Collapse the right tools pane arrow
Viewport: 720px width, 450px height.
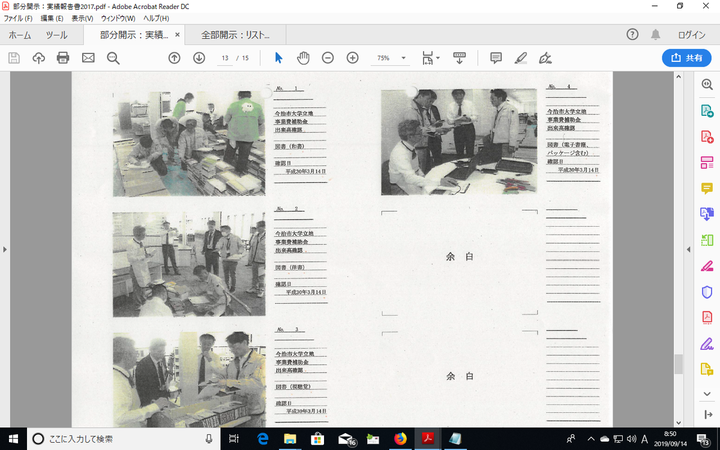[x=688, y=248]
